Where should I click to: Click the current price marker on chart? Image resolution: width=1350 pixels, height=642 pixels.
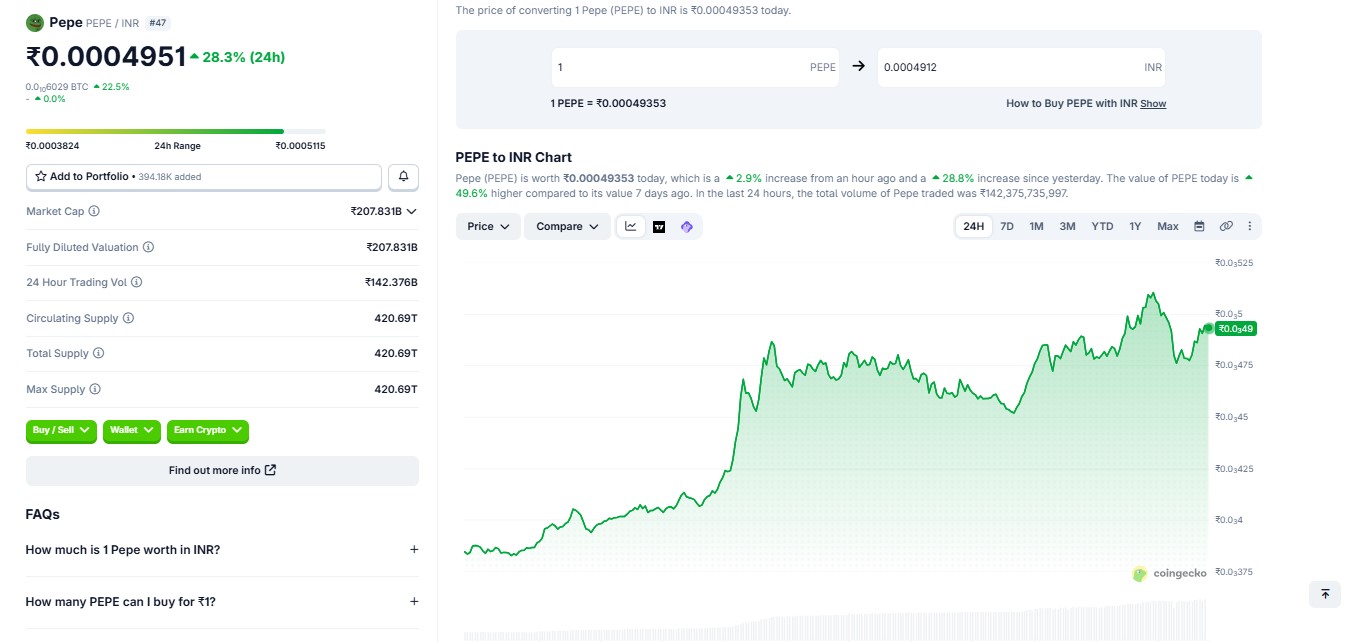pyautogui.click(x=1208, y=328)
